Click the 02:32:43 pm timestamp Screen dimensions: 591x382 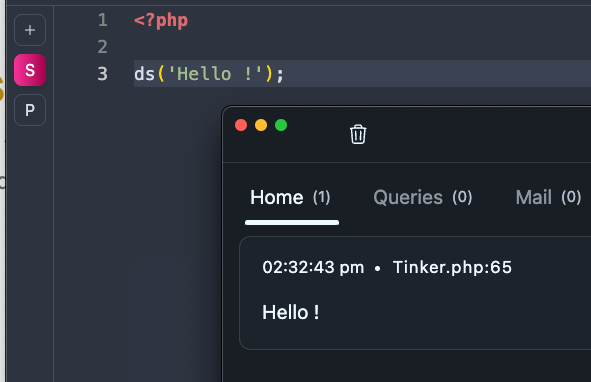coord(313,267)
